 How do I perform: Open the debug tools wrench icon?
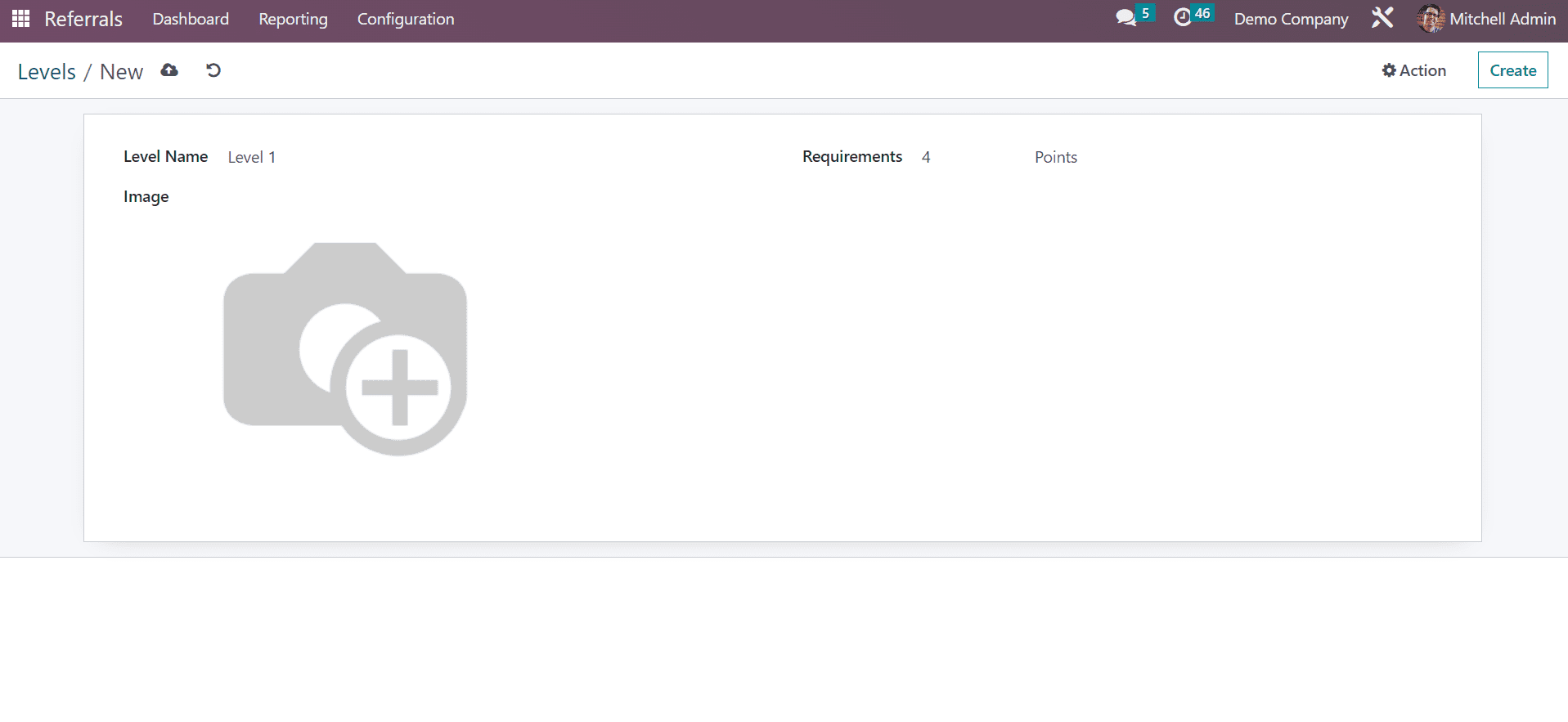point(1382,18)
